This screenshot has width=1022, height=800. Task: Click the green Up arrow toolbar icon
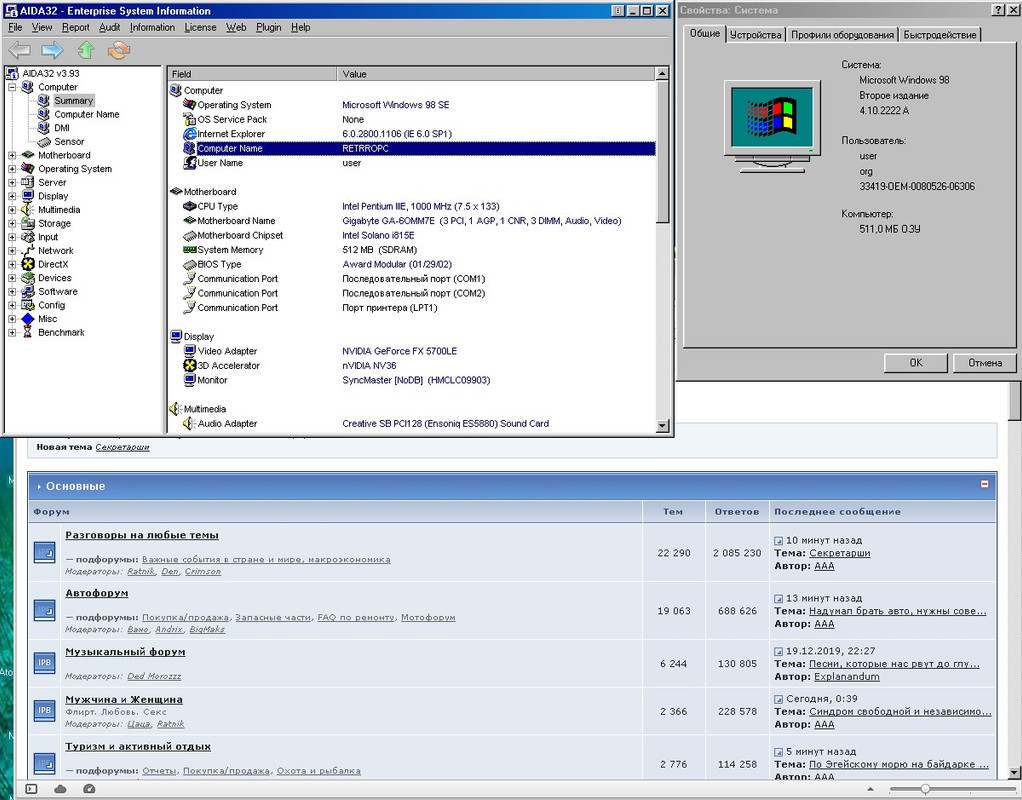[x=86, y=50]
